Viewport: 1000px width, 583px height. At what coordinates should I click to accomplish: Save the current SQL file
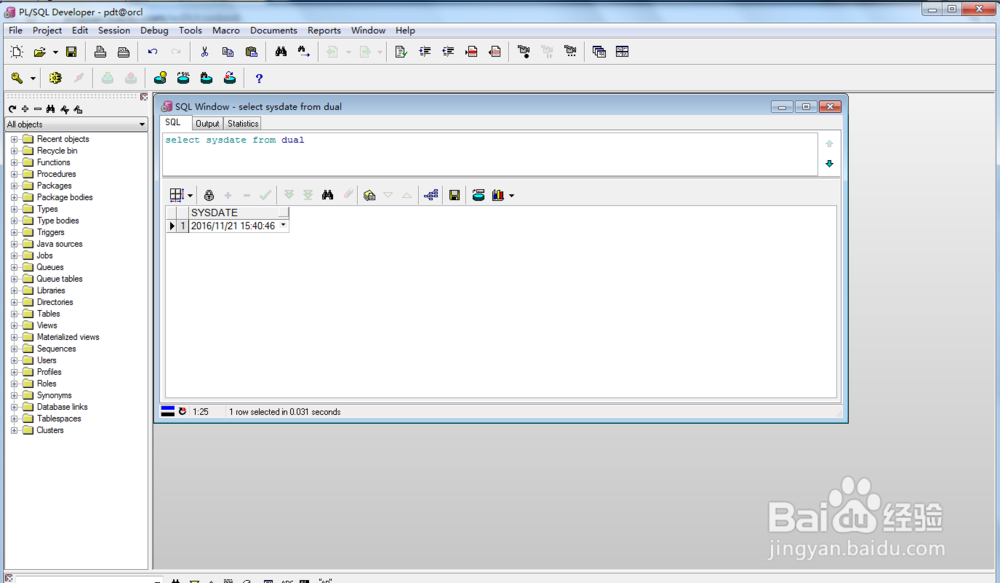[x=73, y=51]
